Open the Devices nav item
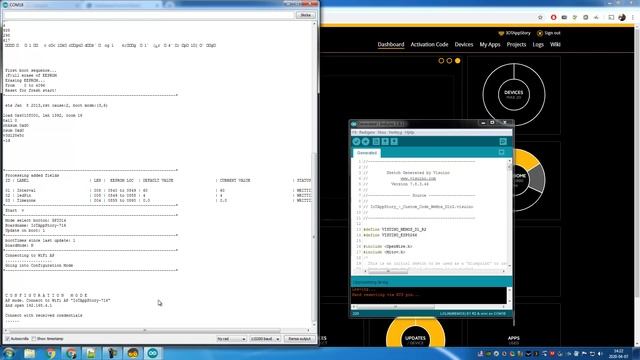Viewport: 640px width, 360px height. 464,44
